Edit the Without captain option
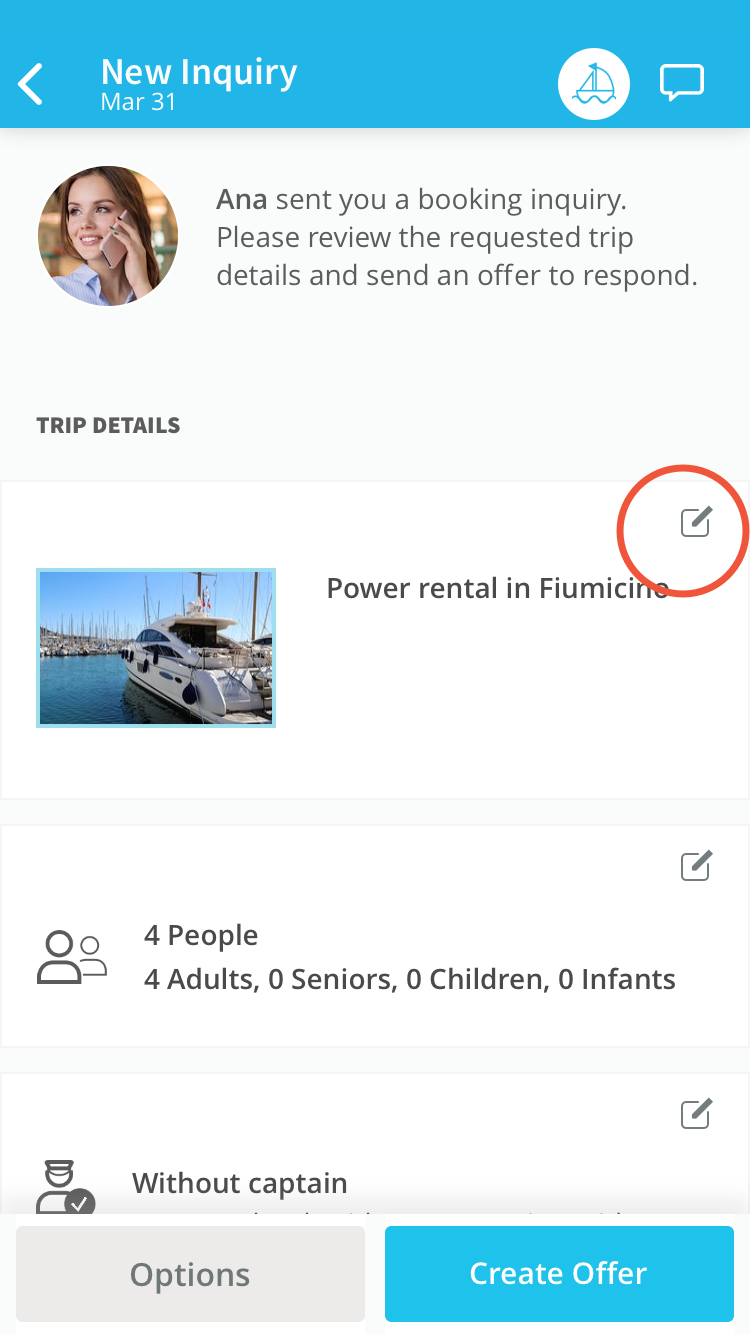Viewport: 750px width, 1334px height. pyautogui.click(x=696, y=1113)
